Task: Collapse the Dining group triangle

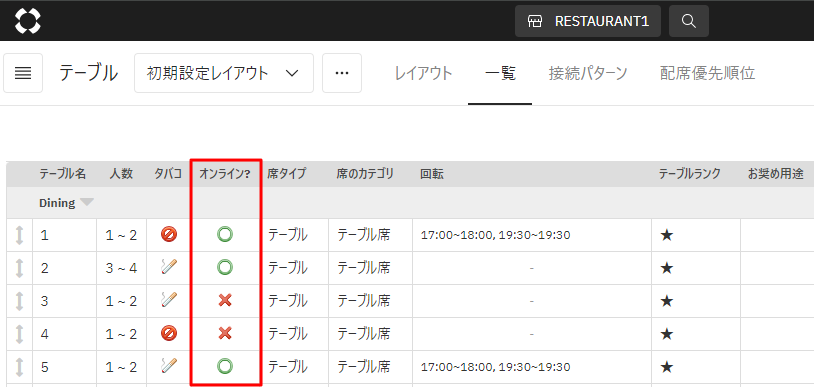Action: [87, 203]
